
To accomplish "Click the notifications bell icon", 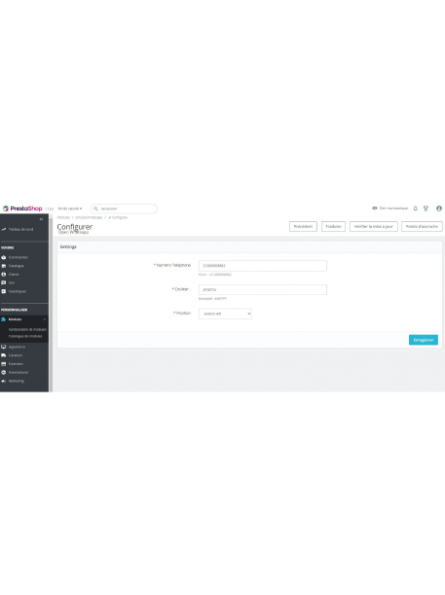I will pos(415,208).
